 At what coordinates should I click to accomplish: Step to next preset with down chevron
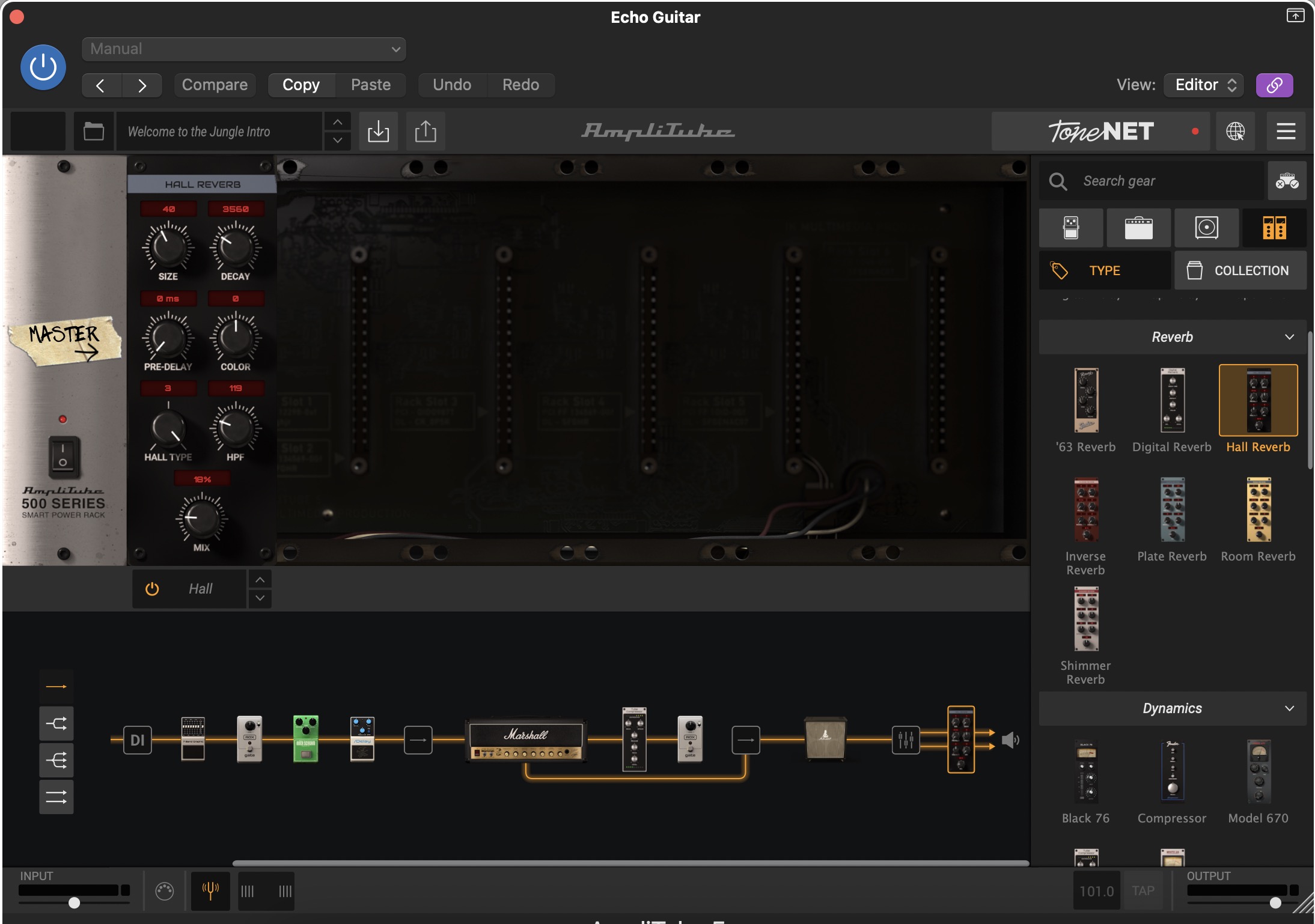tap(338, 140)
